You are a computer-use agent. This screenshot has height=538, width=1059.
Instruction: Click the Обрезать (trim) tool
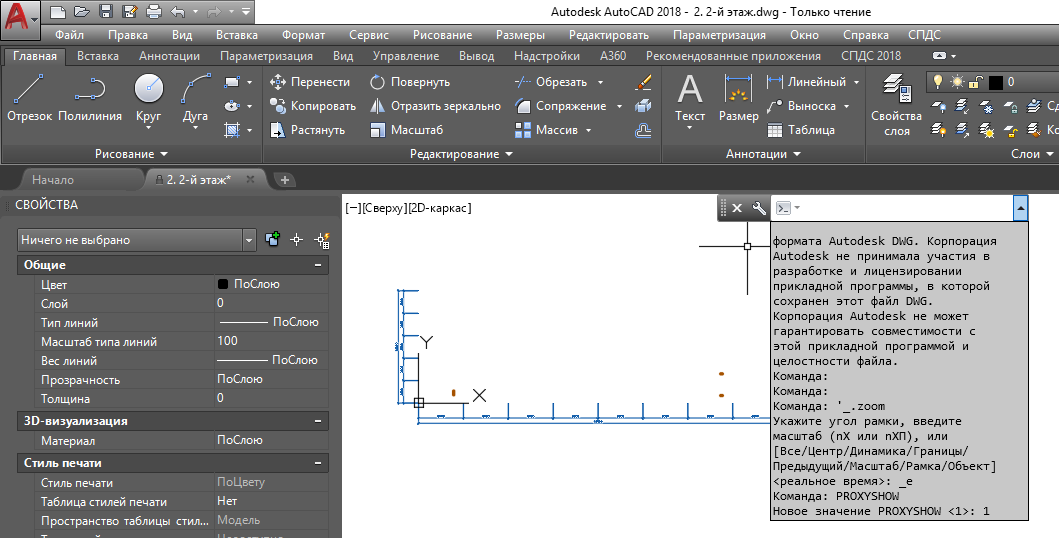pyautogui.click(x=551, y=82)
